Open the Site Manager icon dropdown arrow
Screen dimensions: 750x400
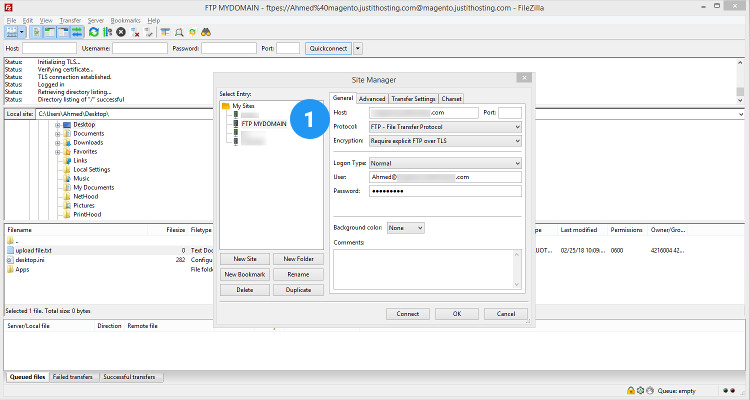coord(22,32)
